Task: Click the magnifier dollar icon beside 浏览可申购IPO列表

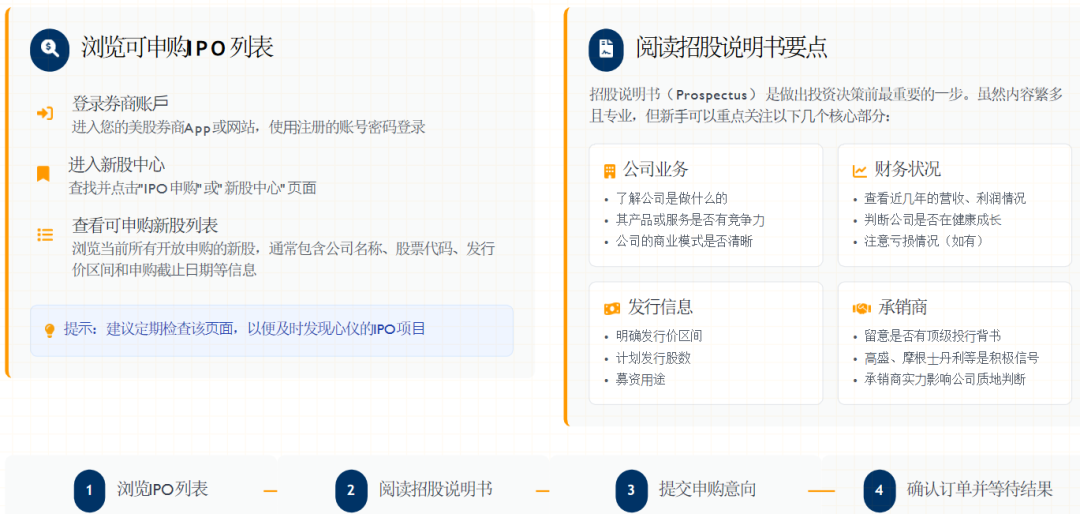Action: click(50, 49)
